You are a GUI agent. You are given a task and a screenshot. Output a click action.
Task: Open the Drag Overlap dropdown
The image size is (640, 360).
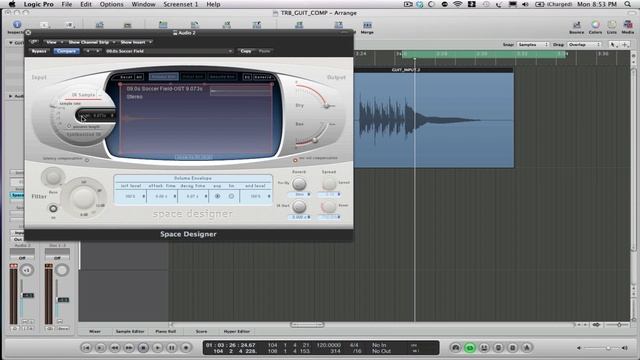(584, 44)
